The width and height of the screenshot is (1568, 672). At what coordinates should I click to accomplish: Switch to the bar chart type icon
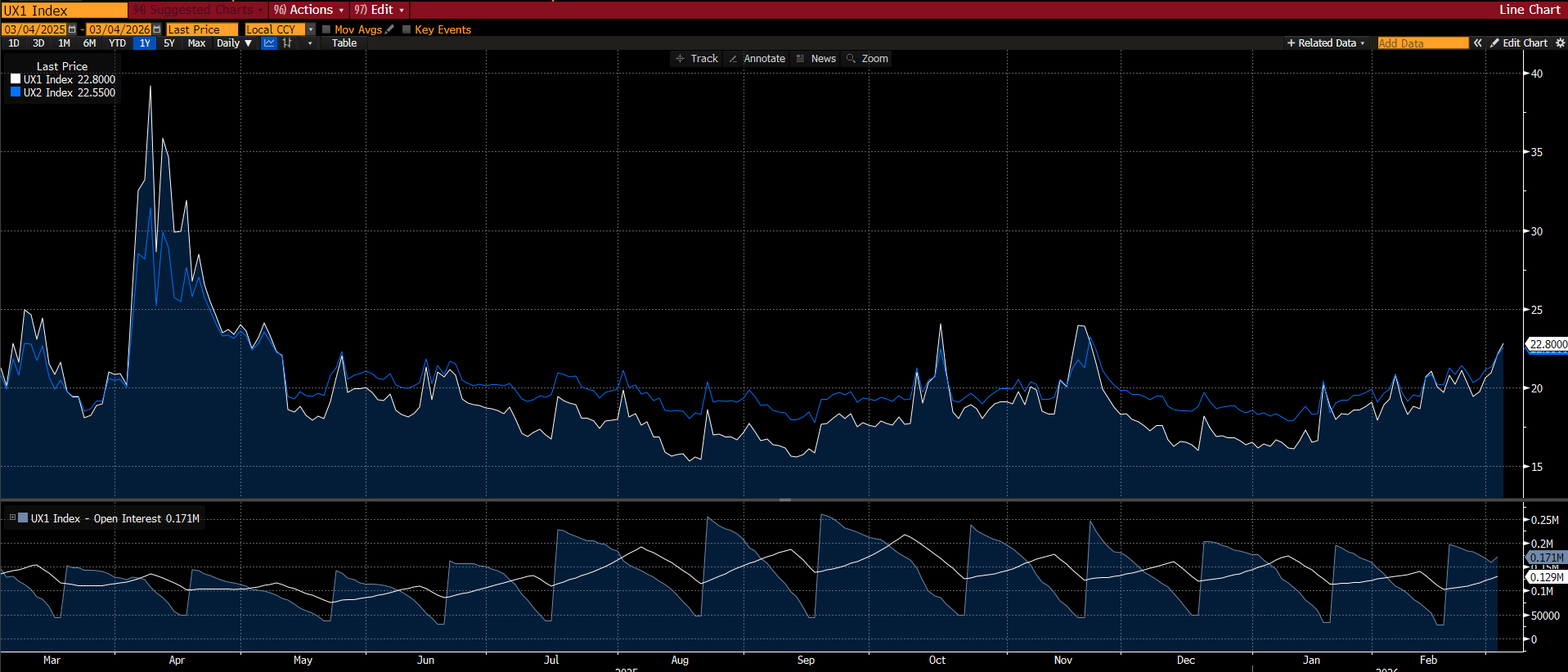tap(287, 43)
